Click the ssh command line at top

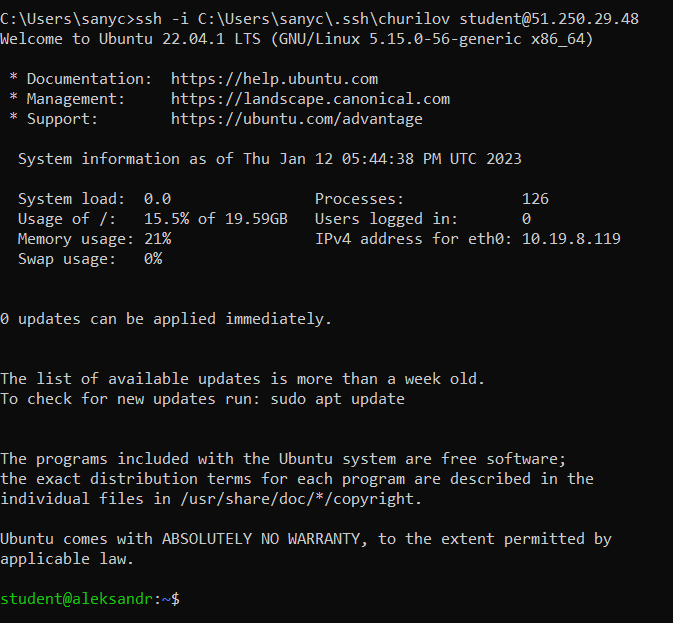319,19
